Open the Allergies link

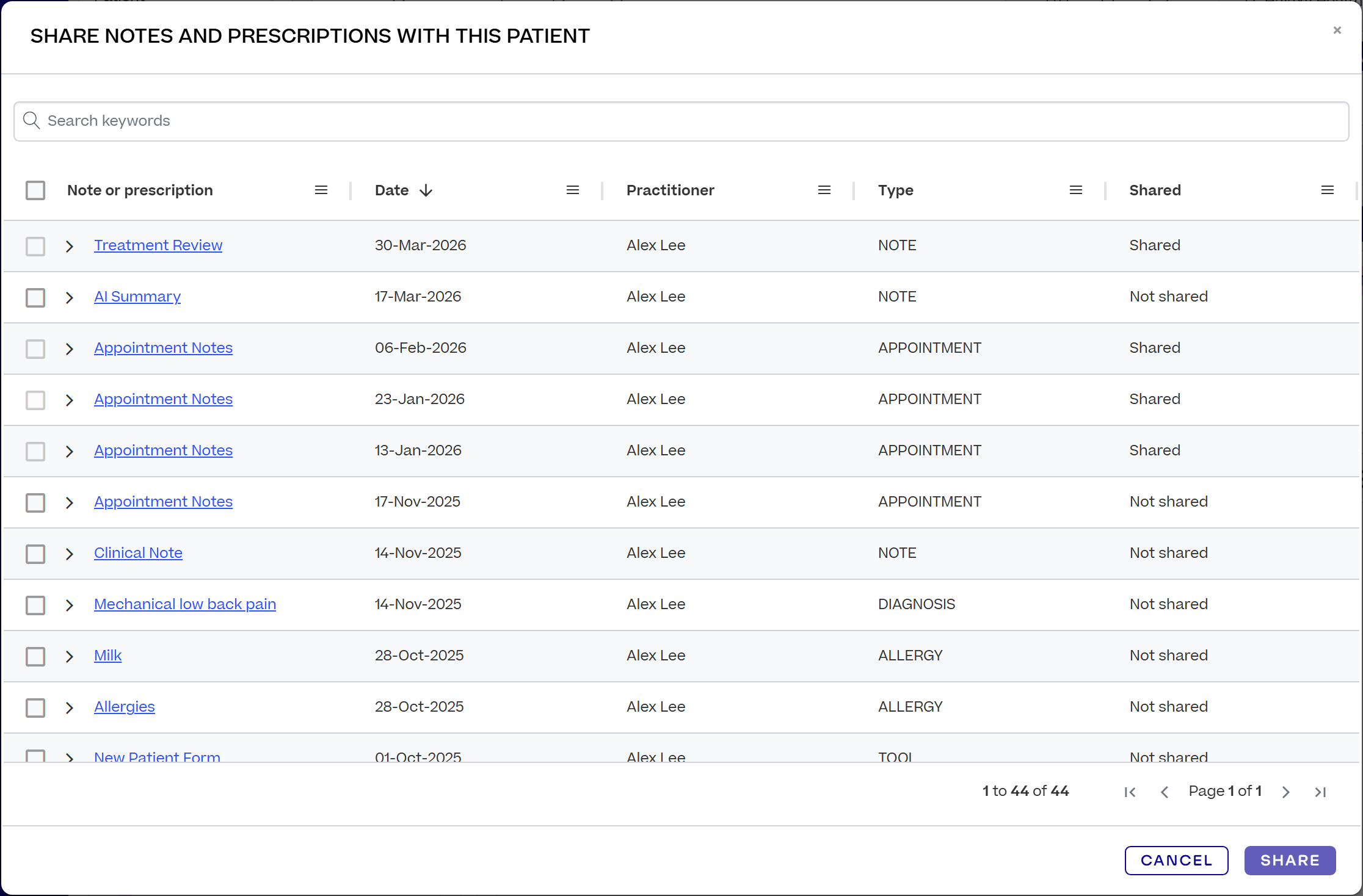(x=125, y=707)
